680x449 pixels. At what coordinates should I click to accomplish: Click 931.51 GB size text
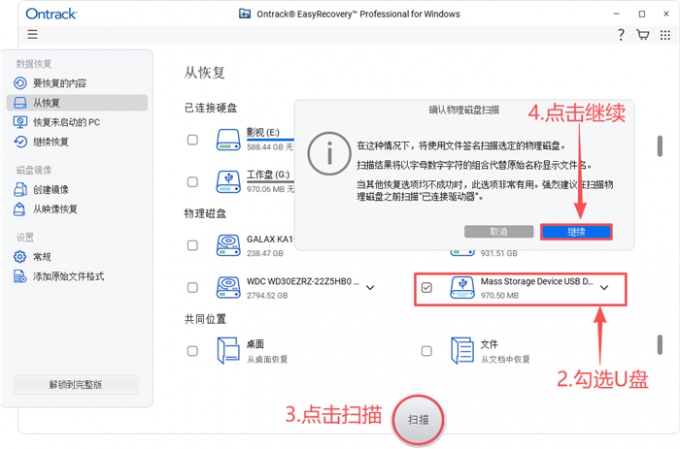tap(499, 253)
